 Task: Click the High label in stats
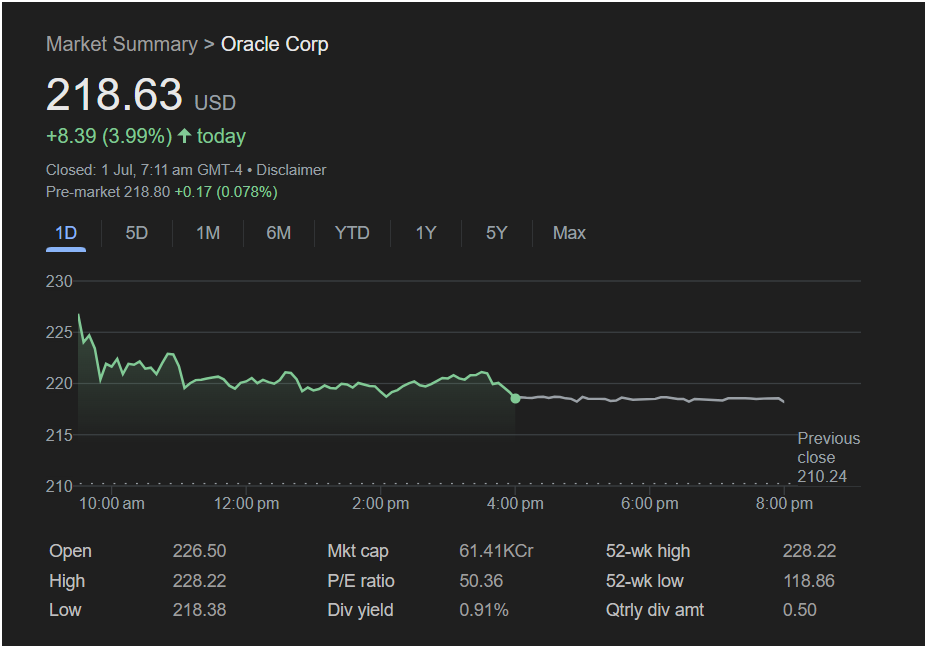[67, 581]
